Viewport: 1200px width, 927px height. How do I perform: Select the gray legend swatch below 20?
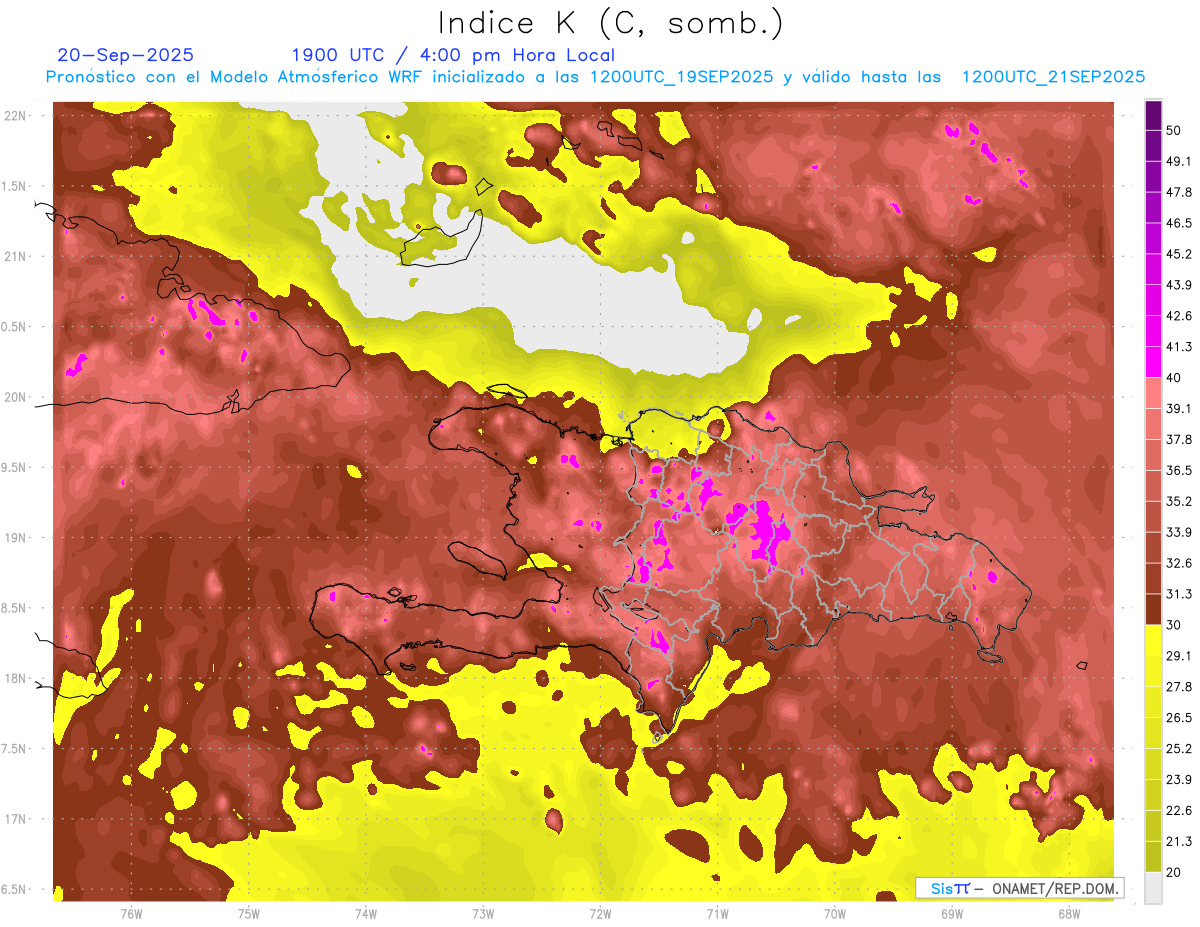pos(1153,887)
